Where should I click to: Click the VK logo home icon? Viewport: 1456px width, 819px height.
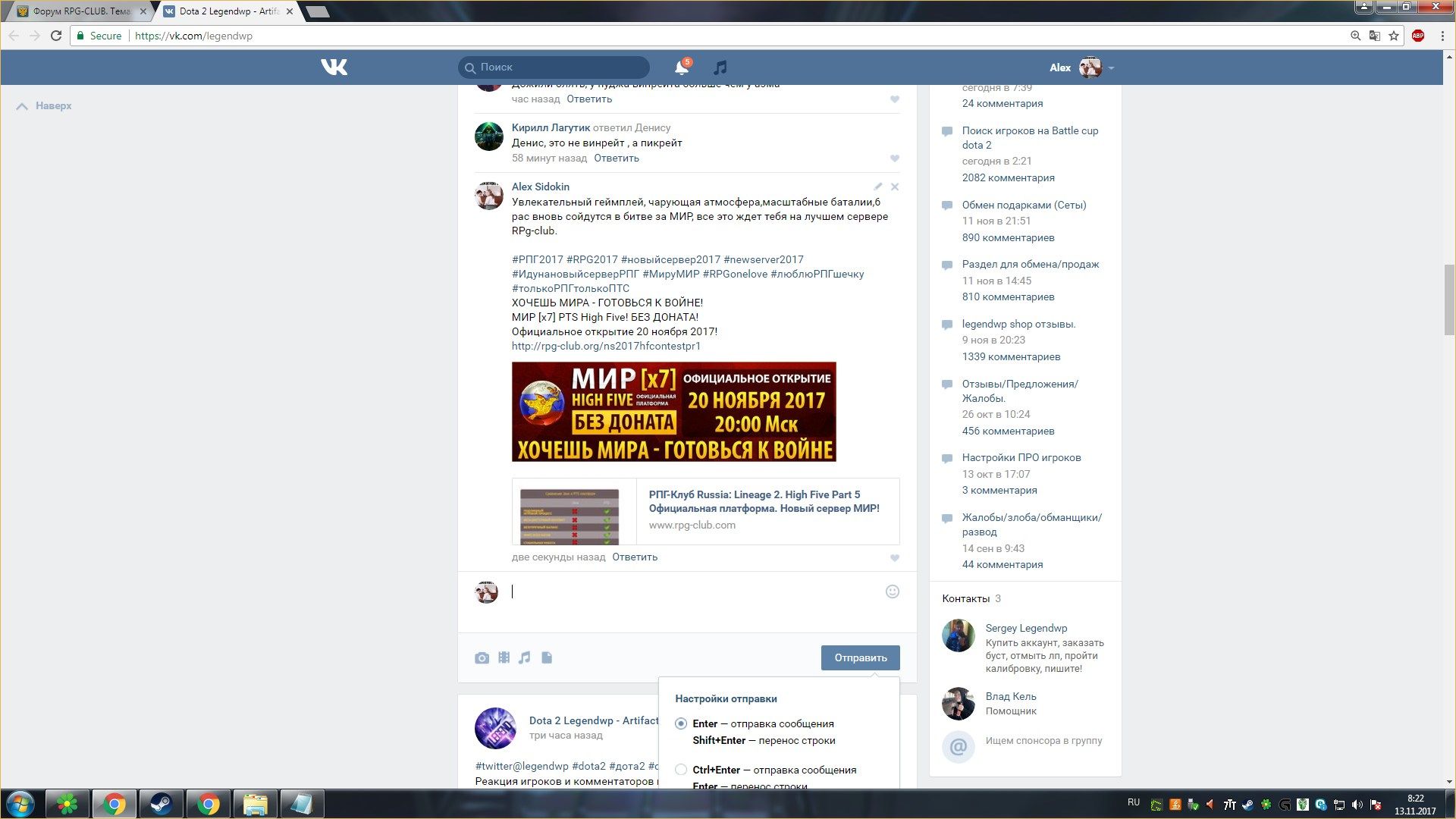point(334,67)
